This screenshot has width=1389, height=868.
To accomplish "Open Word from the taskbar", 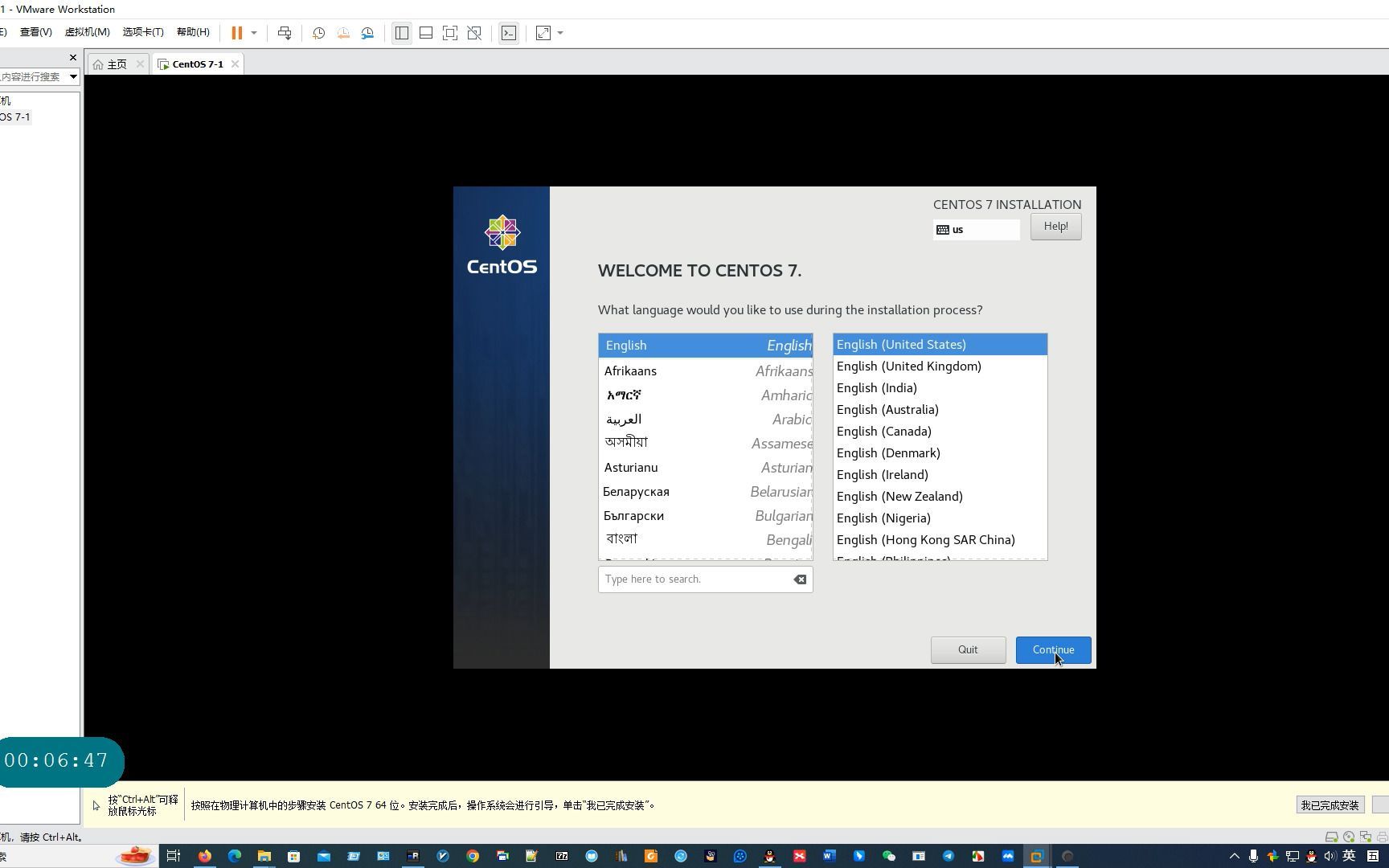I will coord(829,856).
